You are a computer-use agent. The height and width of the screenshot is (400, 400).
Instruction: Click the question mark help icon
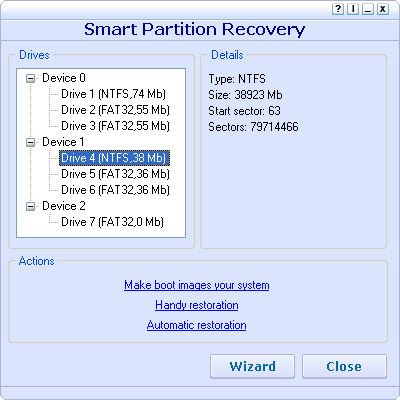click(x=337, y=9)
